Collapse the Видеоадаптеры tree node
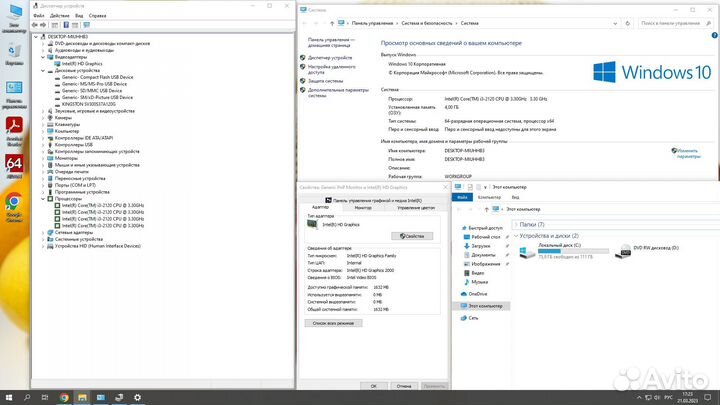Screen dimensions: 720x405 tap(43, 57)
